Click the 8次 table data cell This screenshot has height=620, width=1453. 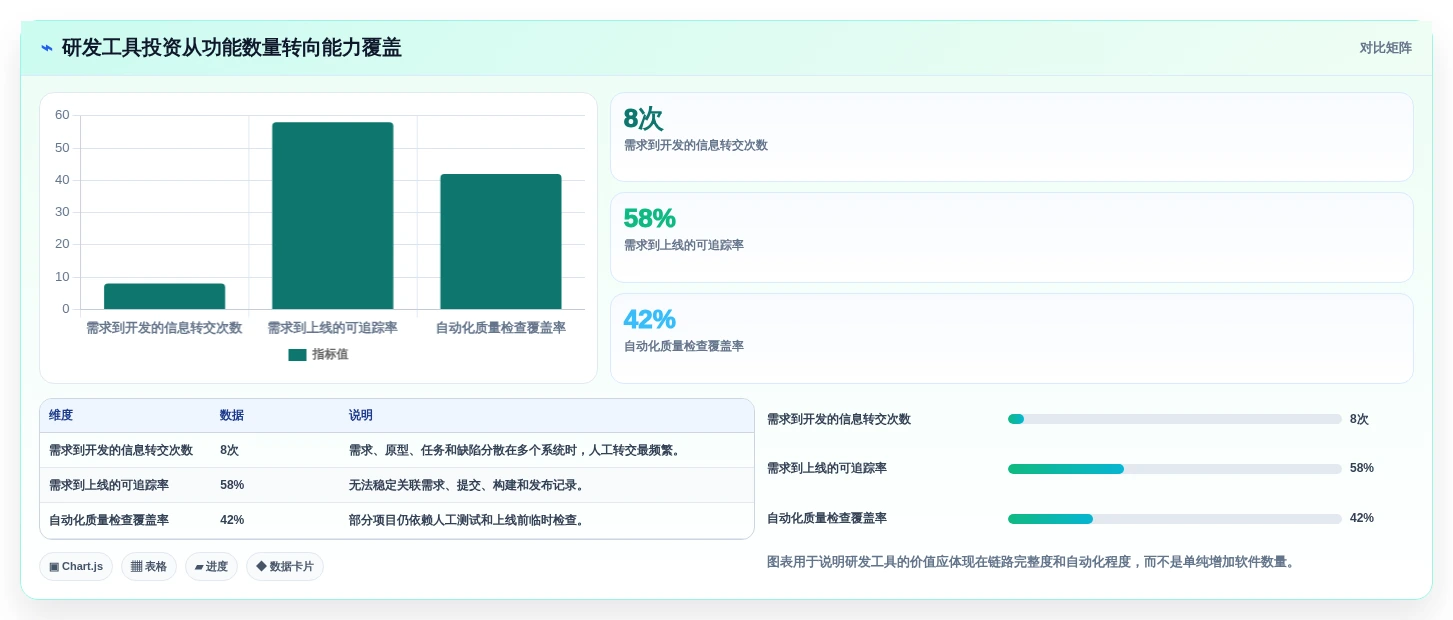pos(230,451)
